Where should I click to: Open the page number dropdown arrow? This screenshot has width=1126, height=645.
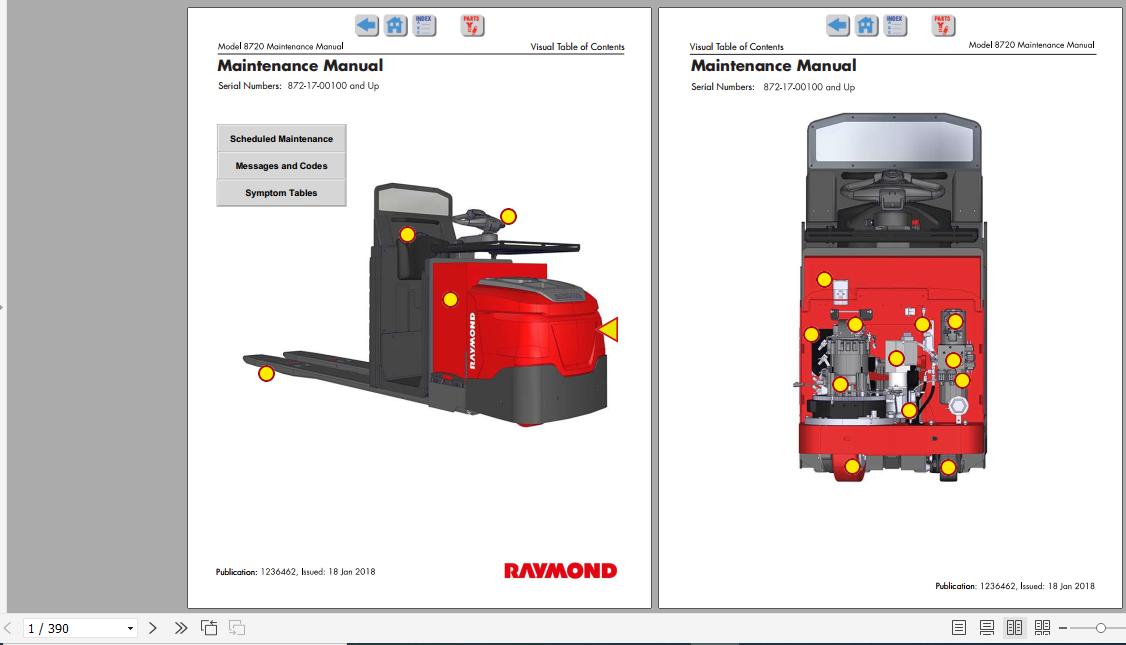click(x=130, y=628)
